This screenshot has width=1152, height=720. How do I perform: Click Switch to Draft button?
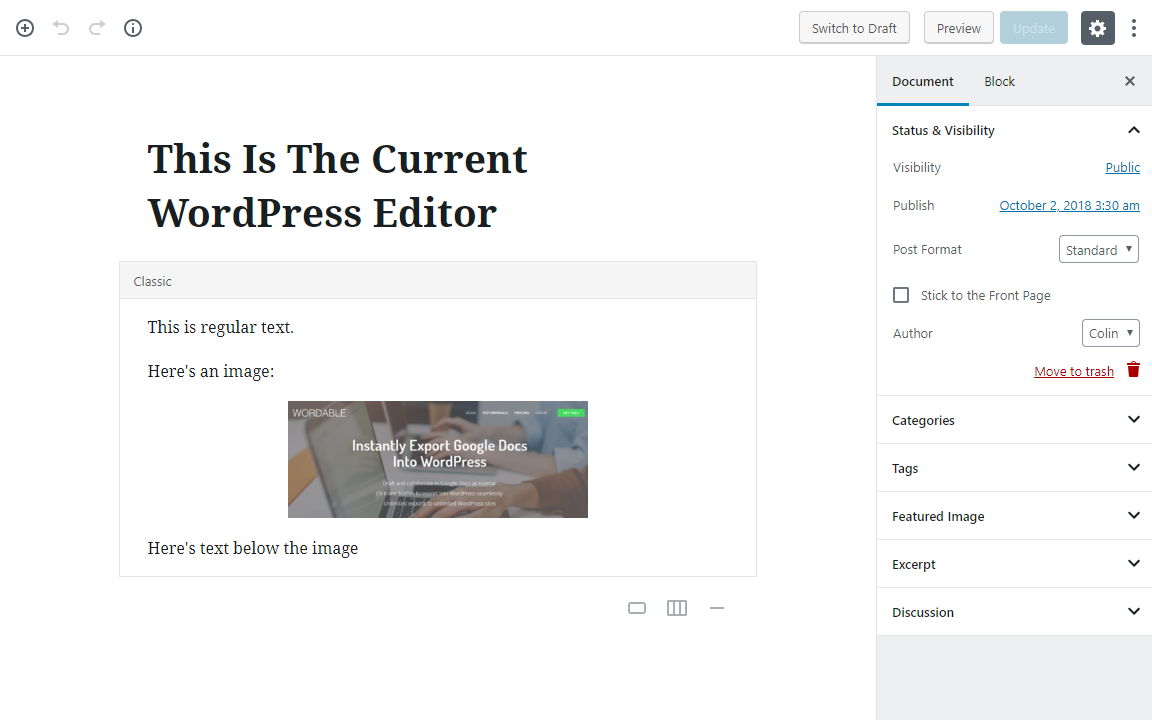854,28
